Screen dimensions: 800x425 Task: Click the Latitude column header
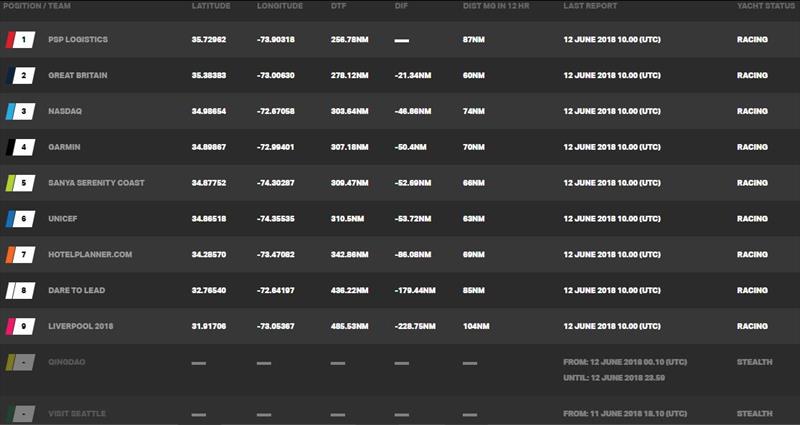[211, 6]
